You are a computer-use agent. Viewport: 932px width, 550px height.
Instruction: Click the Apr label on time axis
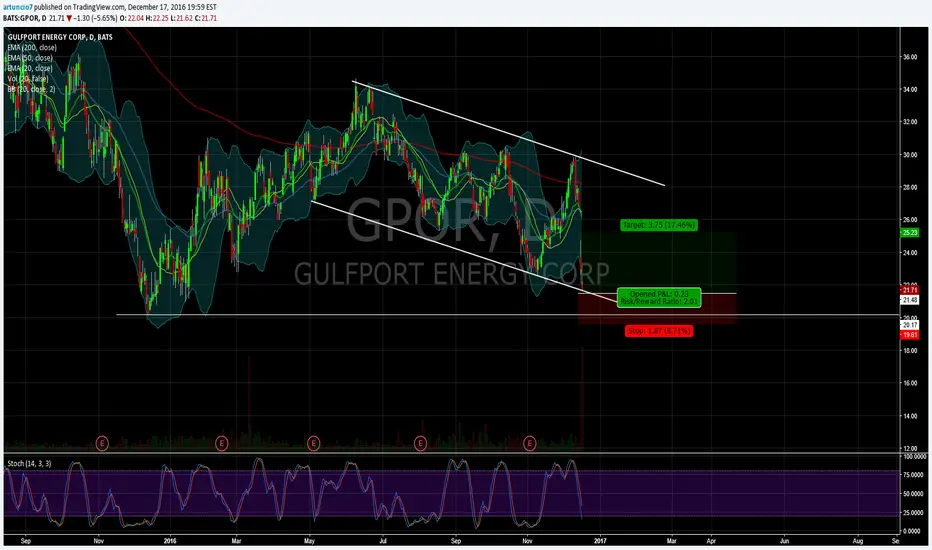point(711,541)
